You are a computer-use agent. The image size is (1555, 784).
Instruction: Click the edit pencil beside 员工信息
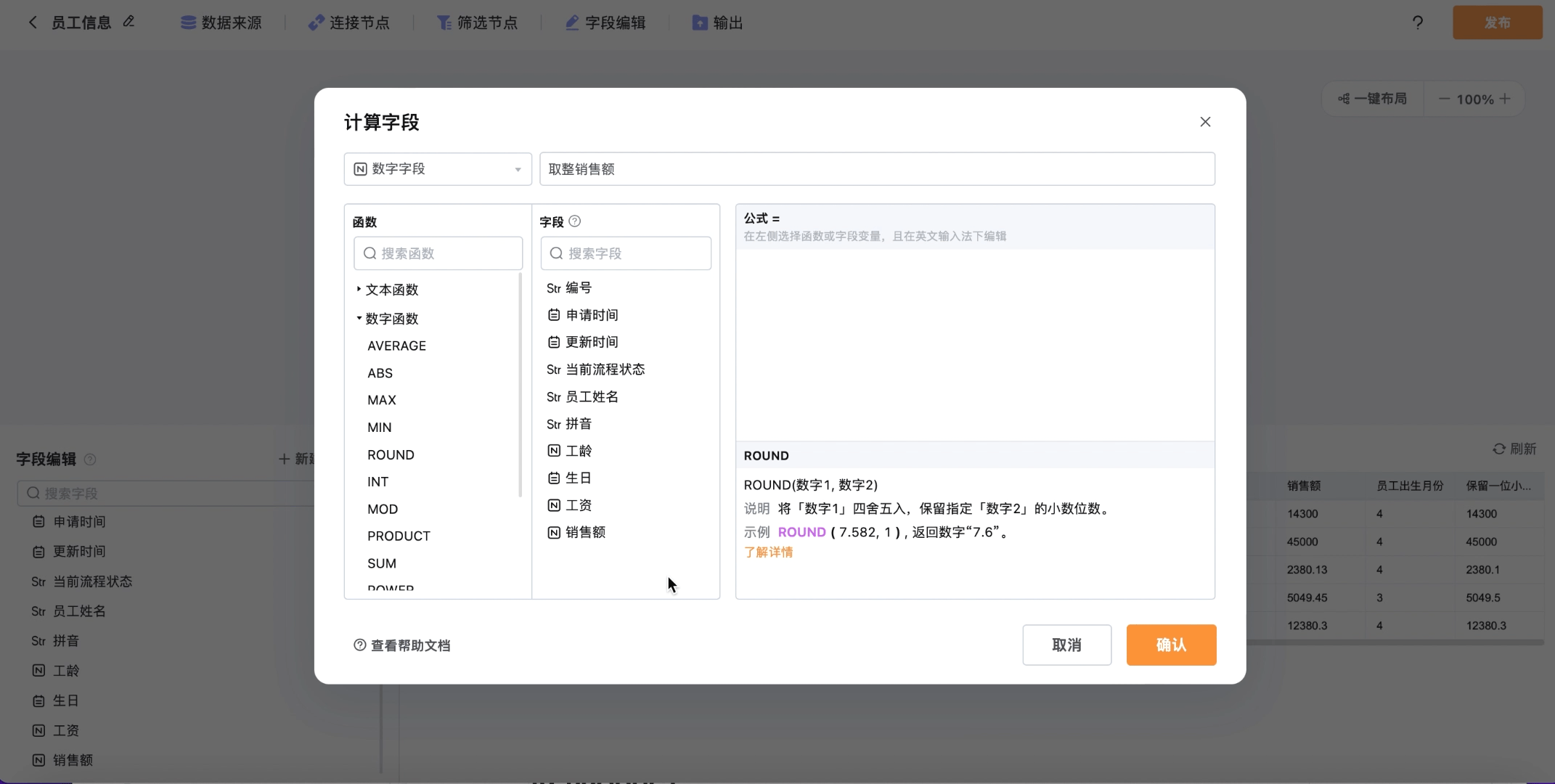pyautogui.click(x=128, y=22)
